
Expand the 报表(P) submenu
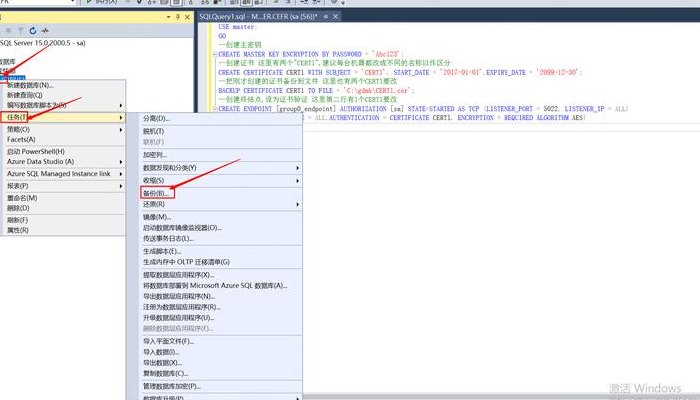pyautogui.click(x=62, y=186)
